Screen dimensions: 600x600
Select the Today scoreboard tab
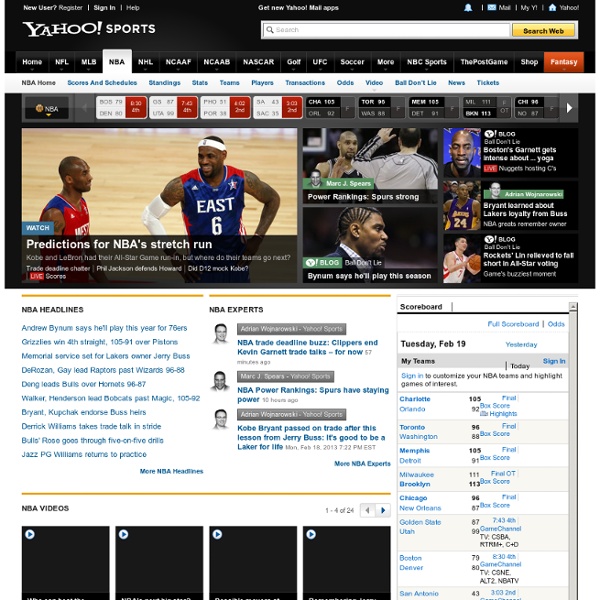520,366
